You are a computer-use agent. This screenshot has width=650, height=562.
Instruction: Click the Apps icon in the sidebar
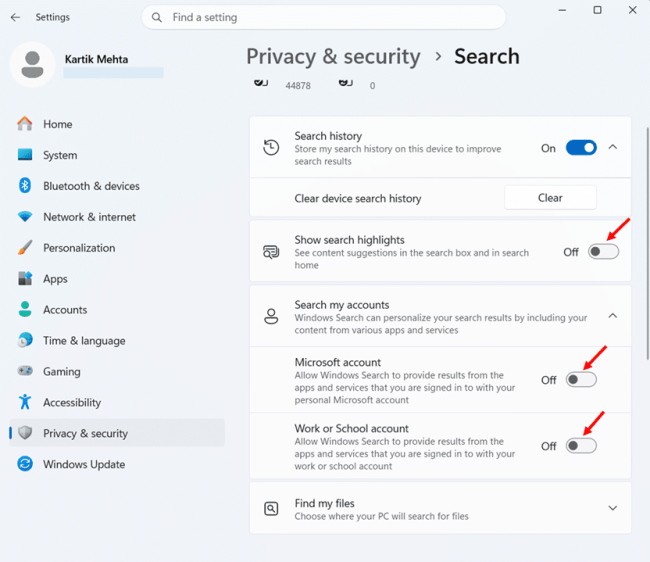click(25, 279)
